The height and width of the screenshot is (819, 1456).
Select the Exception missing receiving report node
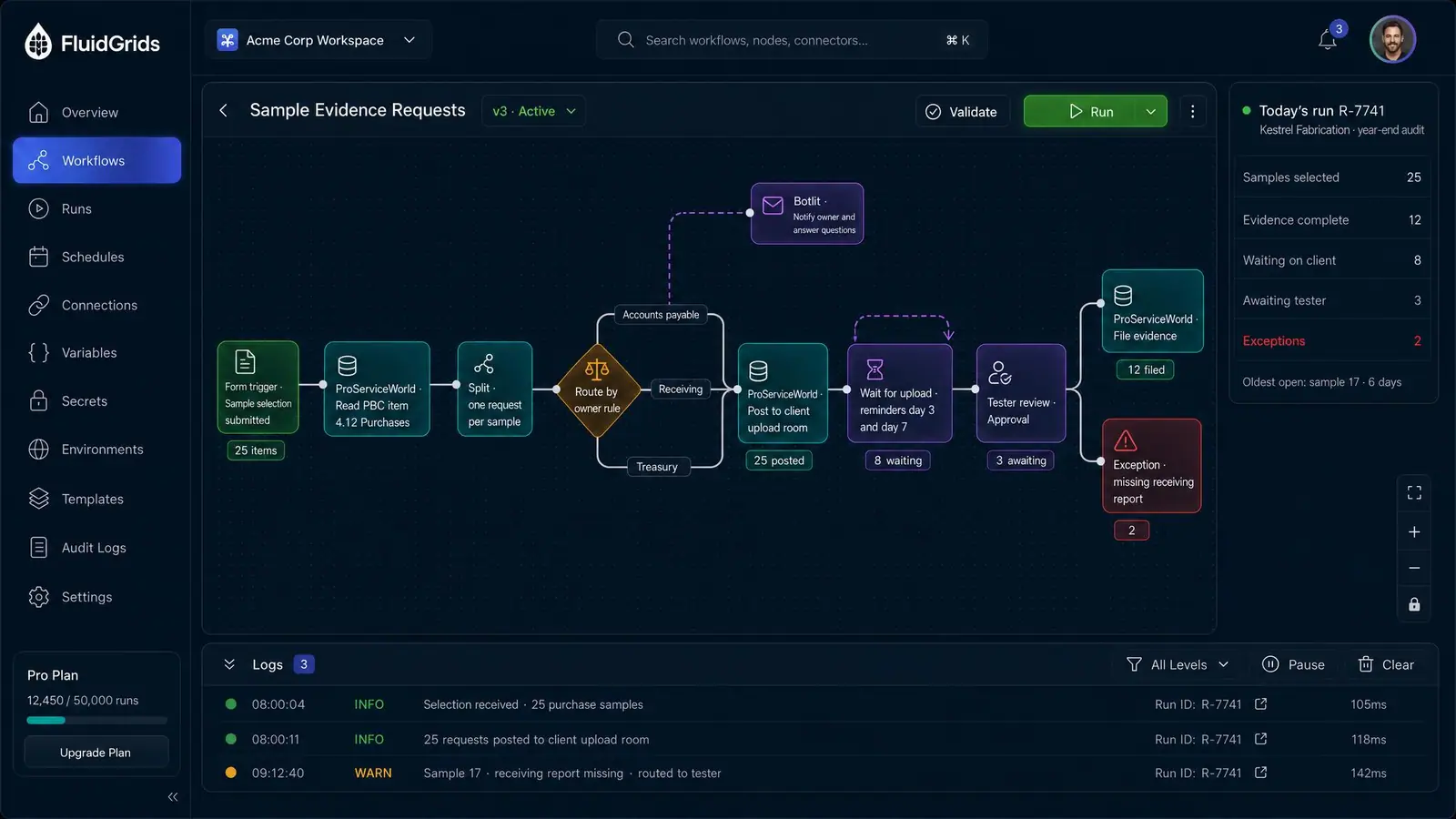tap(1152, 466)
